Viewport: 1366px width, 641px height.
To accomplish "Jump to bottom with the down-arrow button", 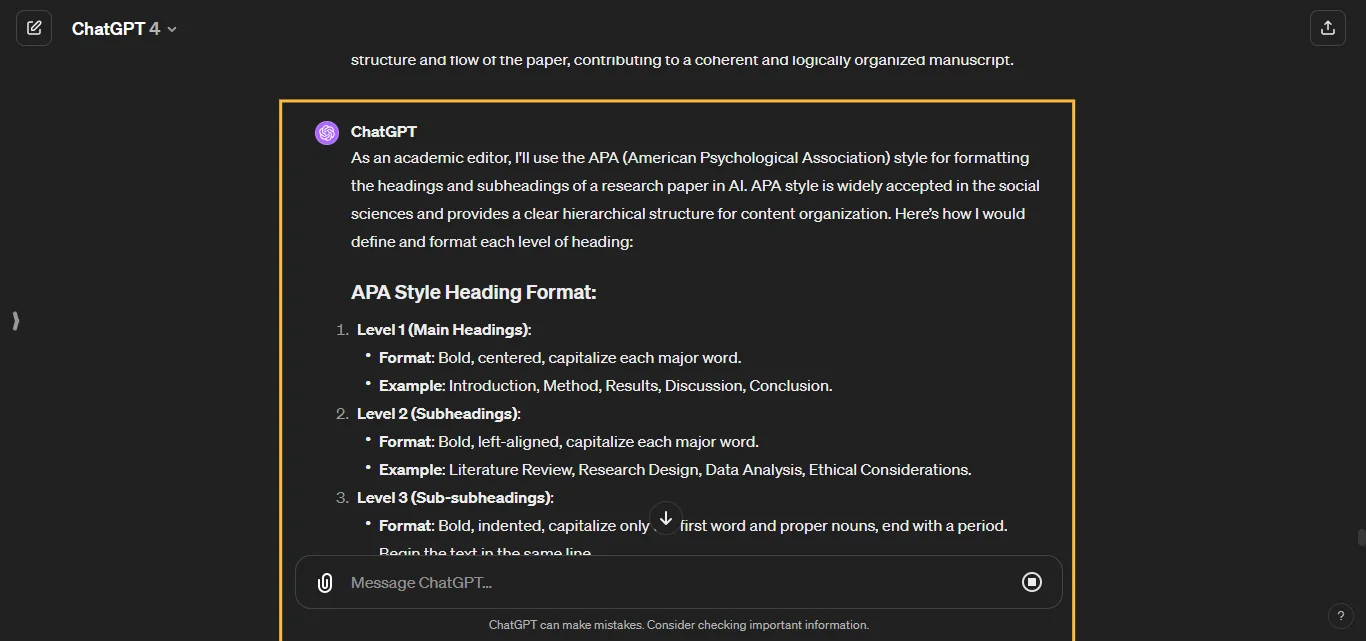I will [x=666, y=519].
